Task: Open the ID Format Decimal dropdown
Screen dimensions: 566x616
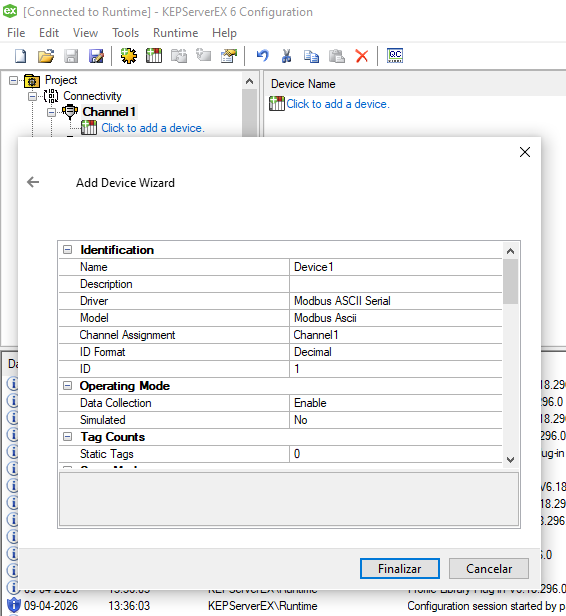Action: [x=396, y=352]
